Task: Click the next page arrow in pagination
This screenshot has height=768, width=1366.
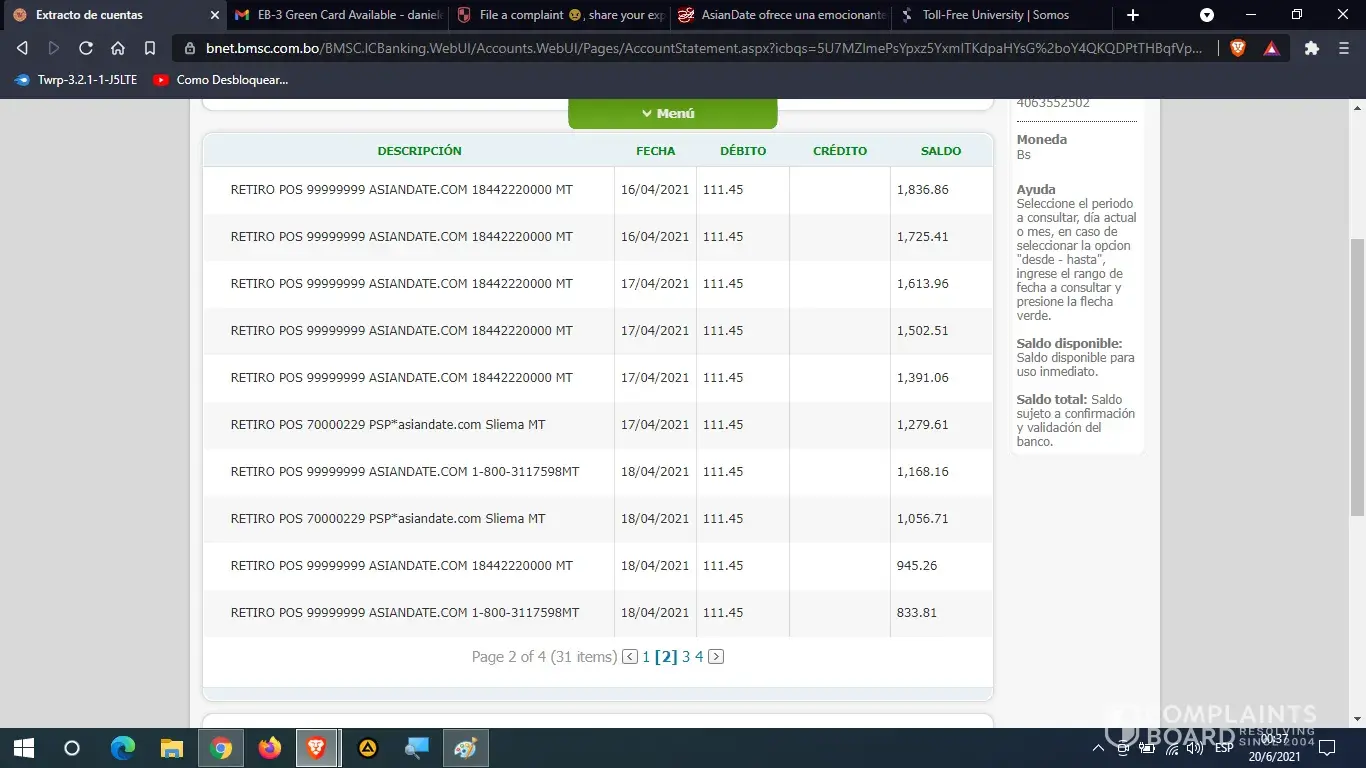Action: 716,657
